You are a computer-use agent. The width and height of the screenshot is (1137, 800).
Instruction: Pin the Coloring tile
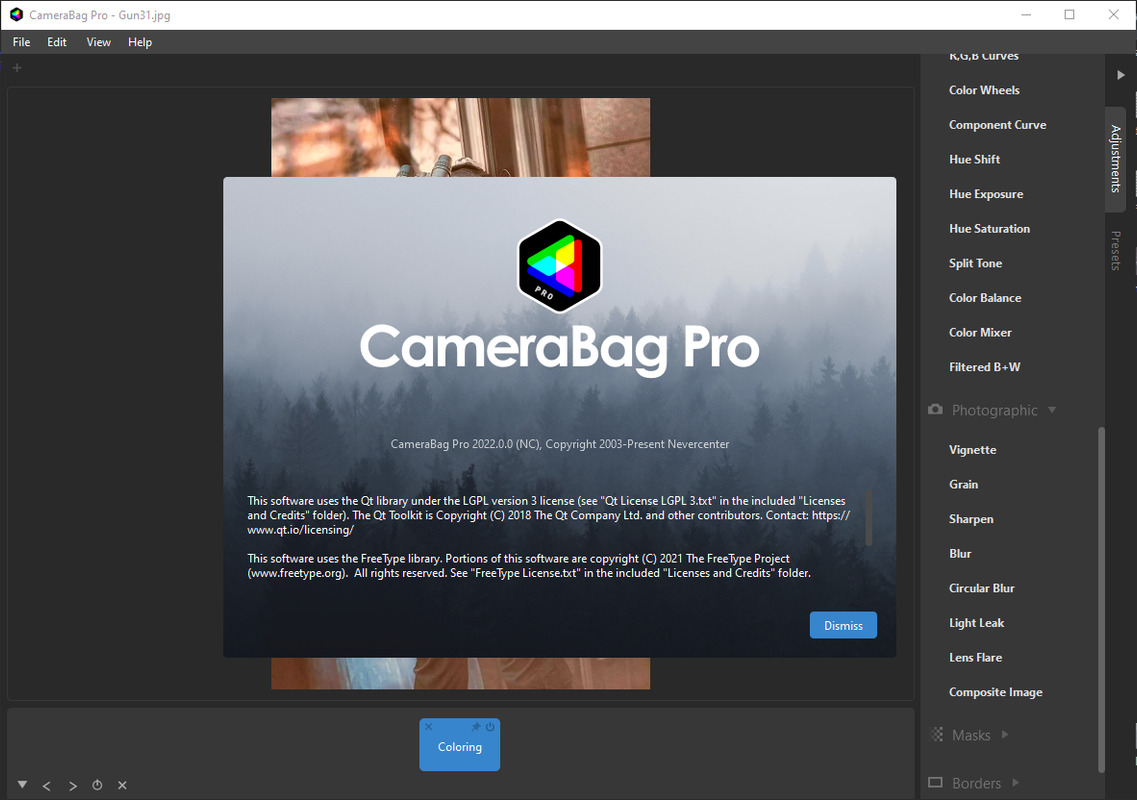tap(476, 727)
